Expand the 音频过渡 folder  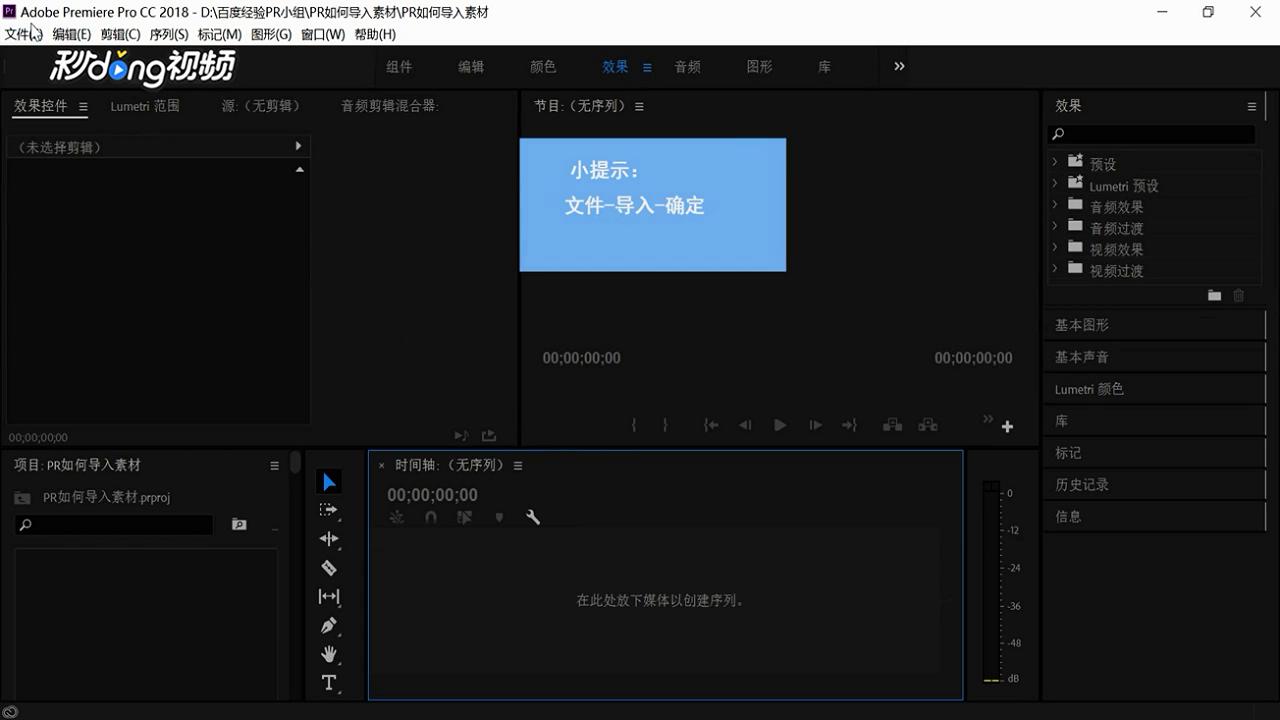[1054, 225]
